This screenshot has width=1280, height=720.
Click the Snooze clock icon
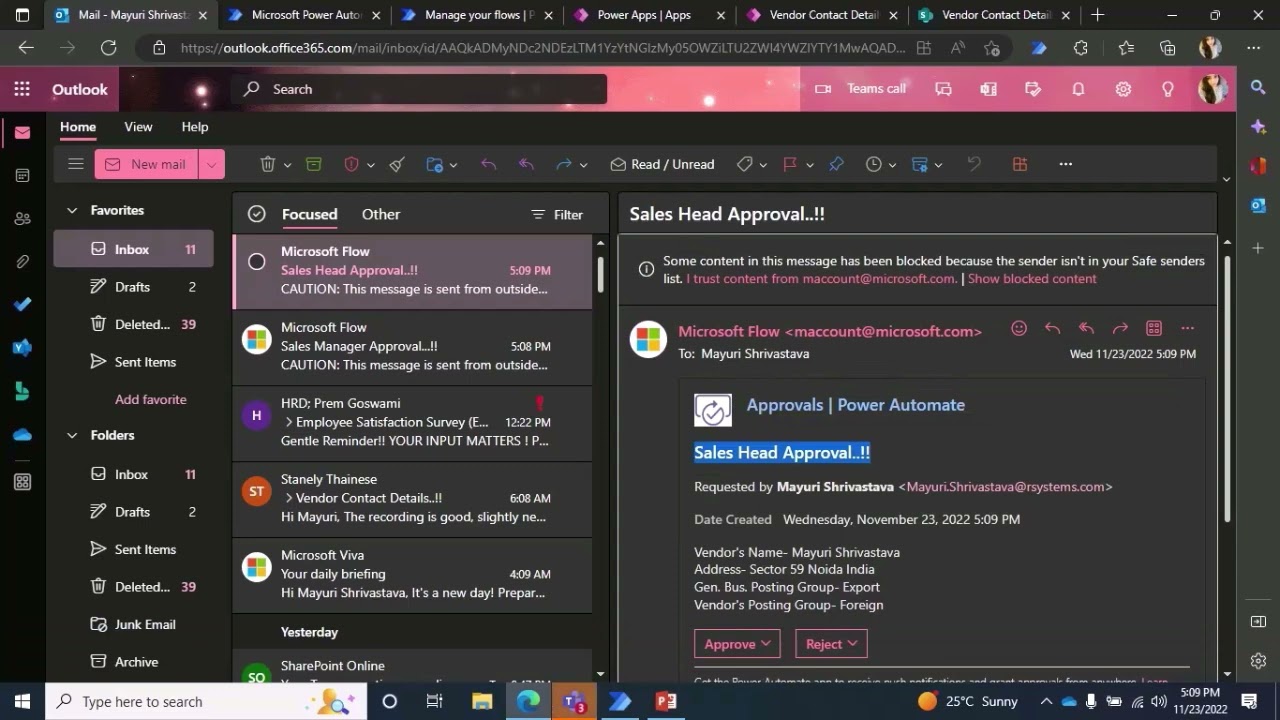[874, 164]
